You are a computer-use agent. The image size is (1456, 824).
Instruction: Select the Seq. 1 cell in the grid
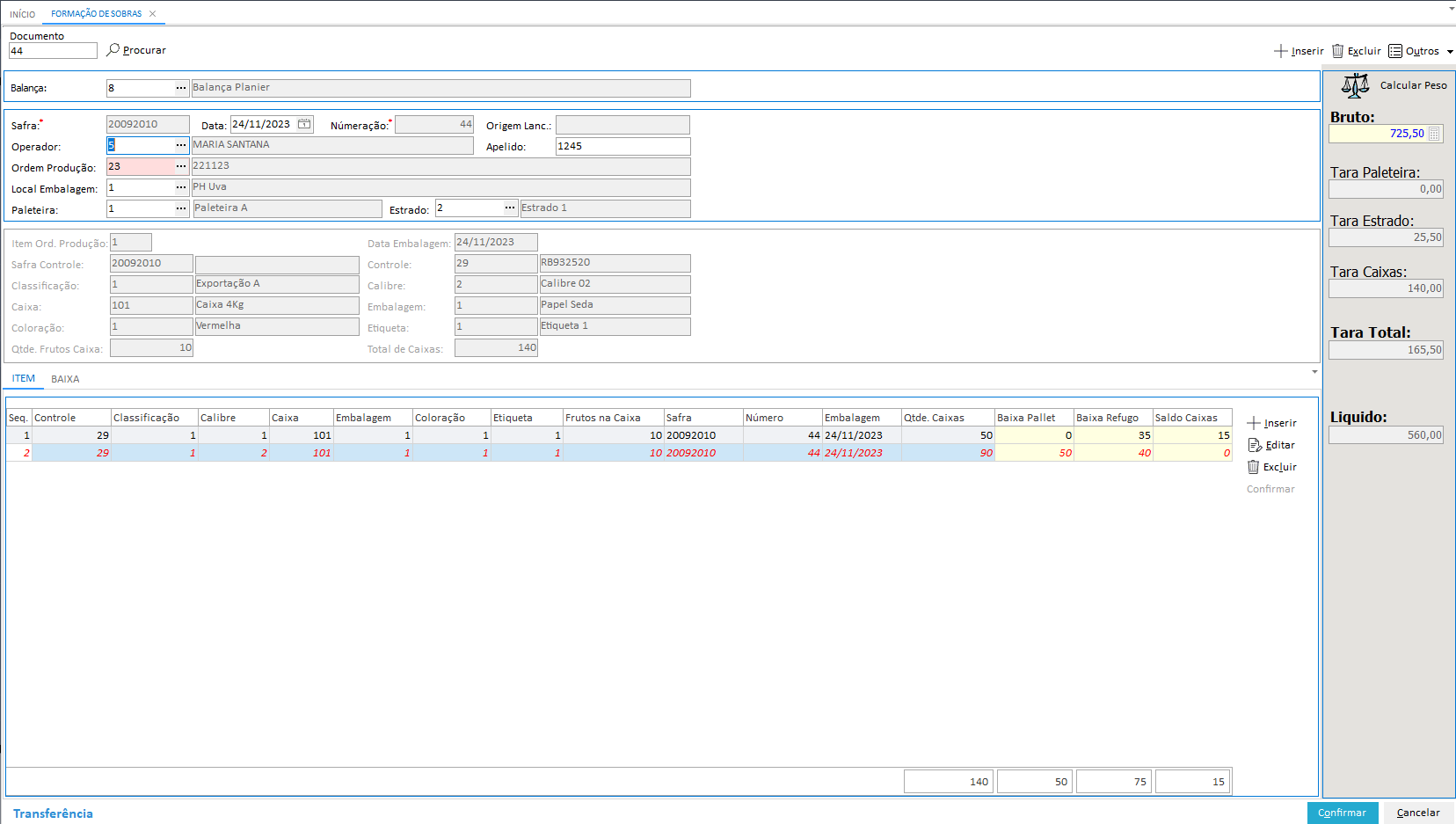coord(19,435)
